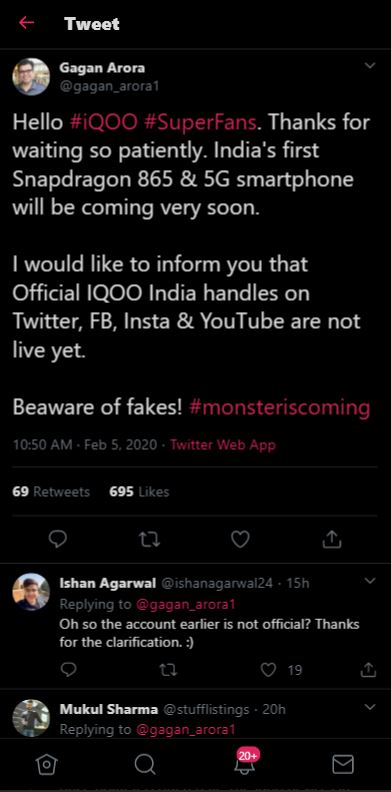Open the #monsteriscoming hashtag
This screenshot has width=391, height=792.
point(279,407)
